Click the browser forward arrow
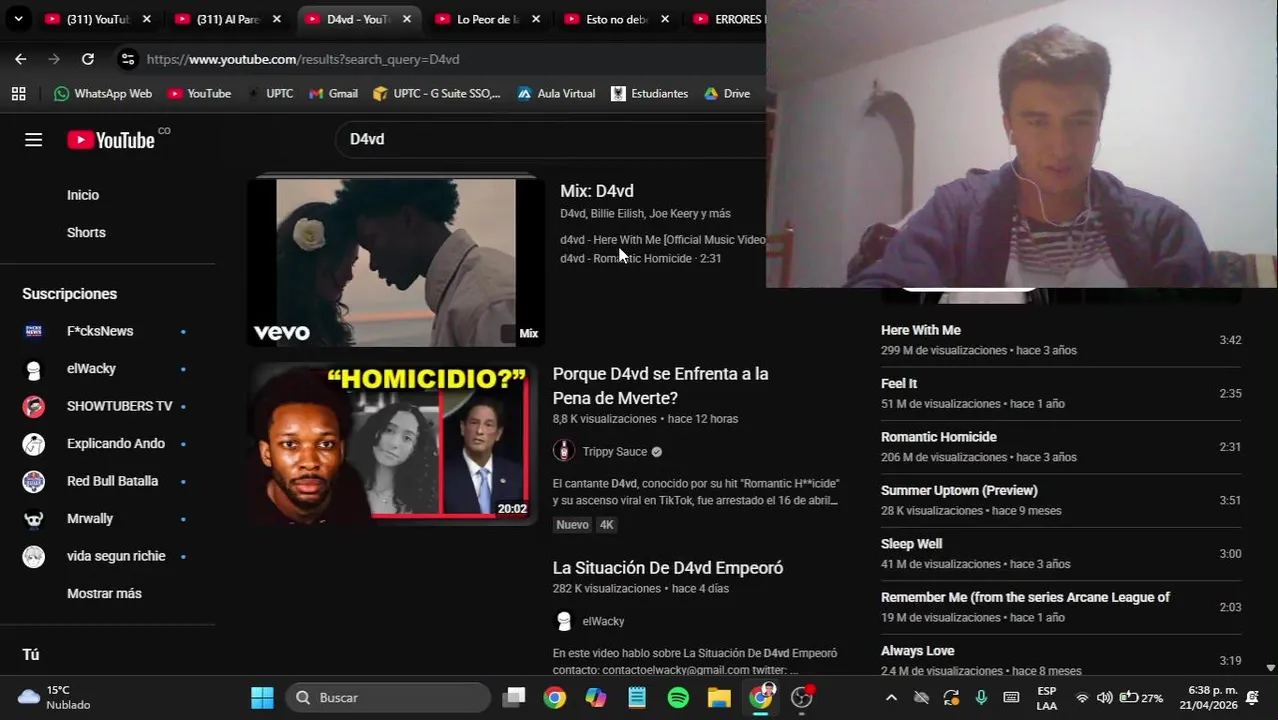Screen dimensions: 1278x720 54,59
